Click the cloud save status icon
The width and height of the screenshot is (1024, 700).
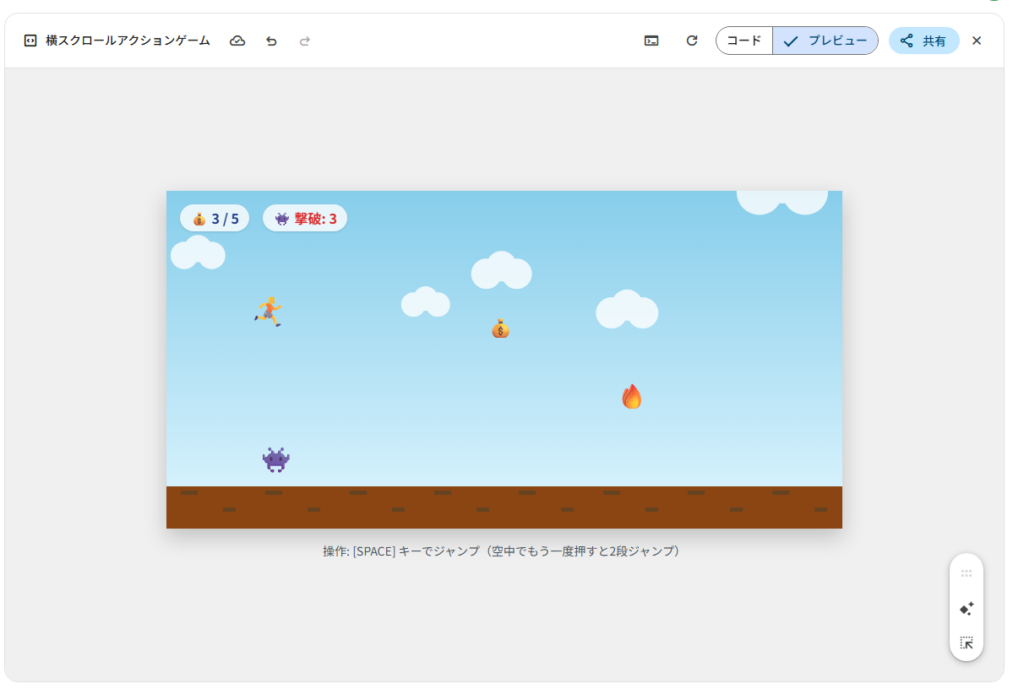coord(237,41)
